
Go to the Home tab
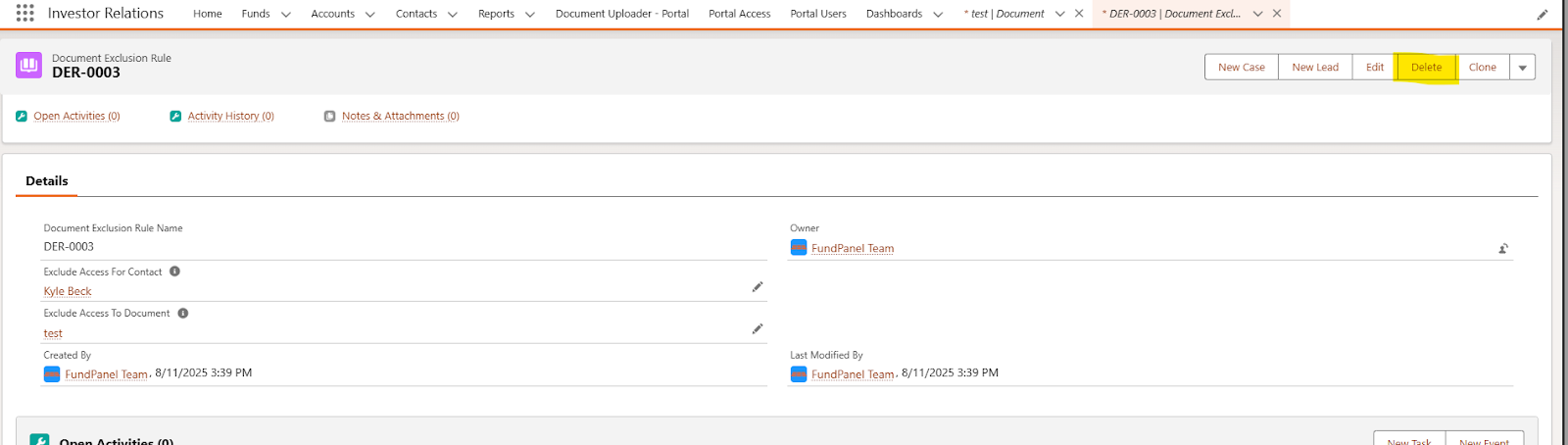tap(208, 14)
